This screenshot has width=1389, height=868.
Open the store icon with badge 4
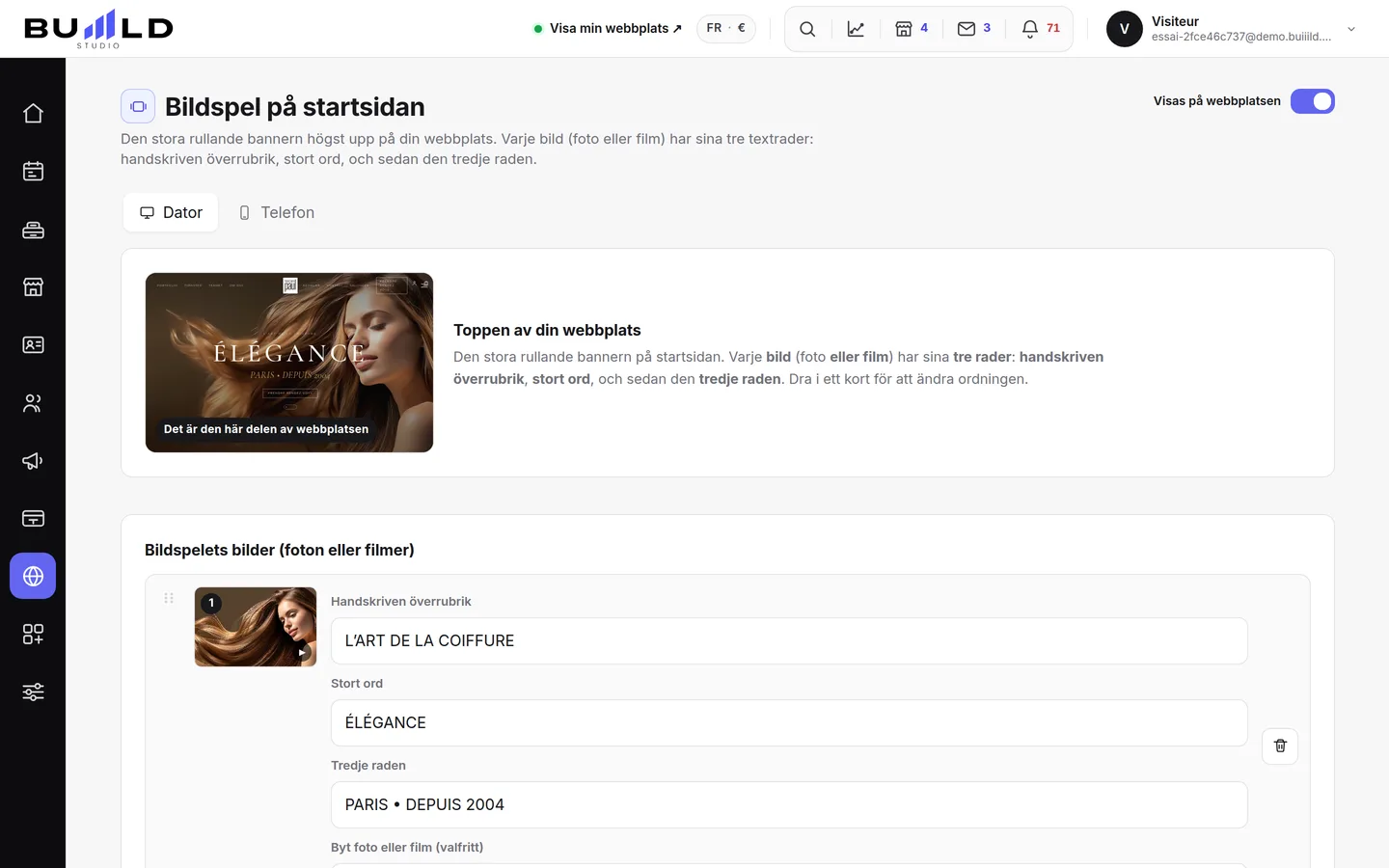tap(912, 29)
